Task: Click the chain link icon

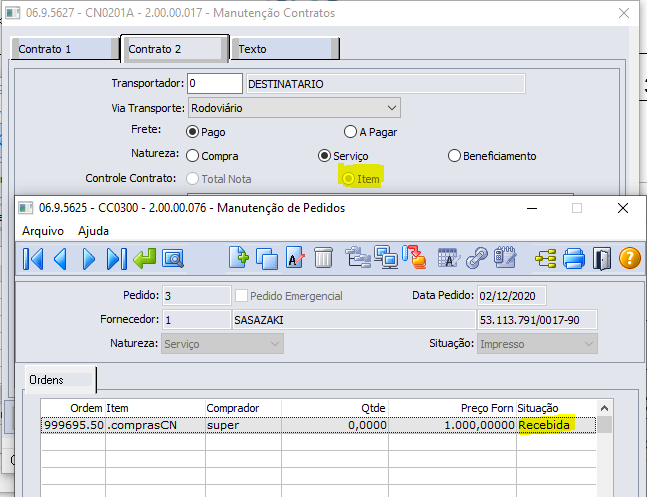Action: click(477, 258)
